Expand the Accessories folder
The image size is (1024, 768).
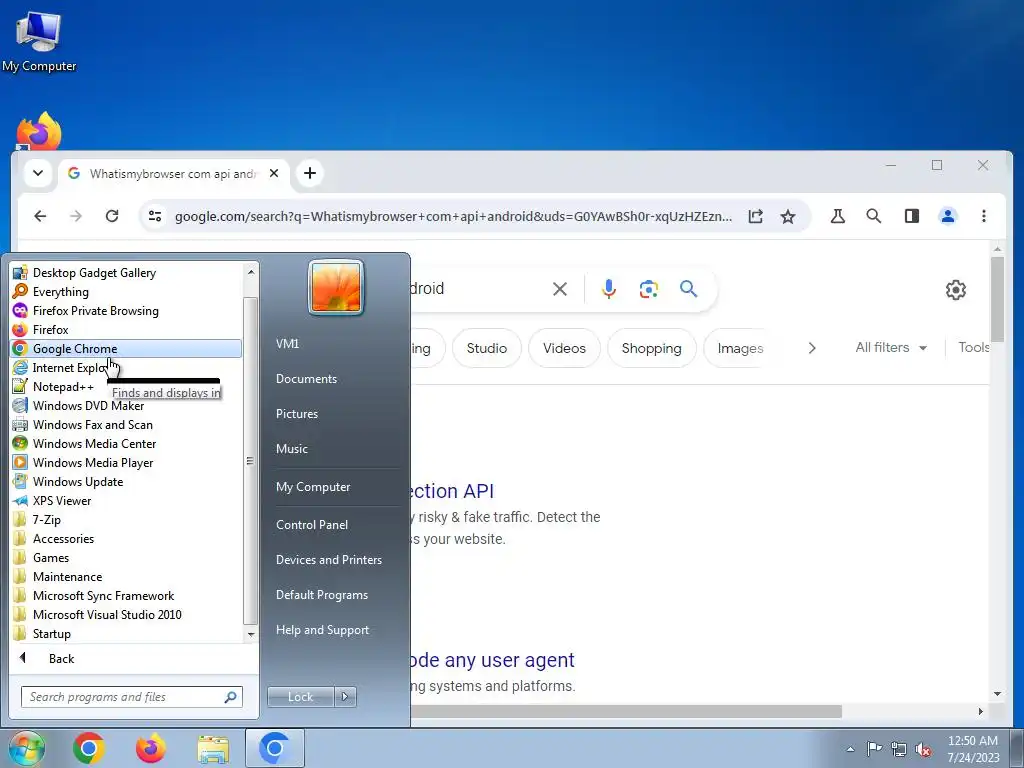click(x=126, y=539)
